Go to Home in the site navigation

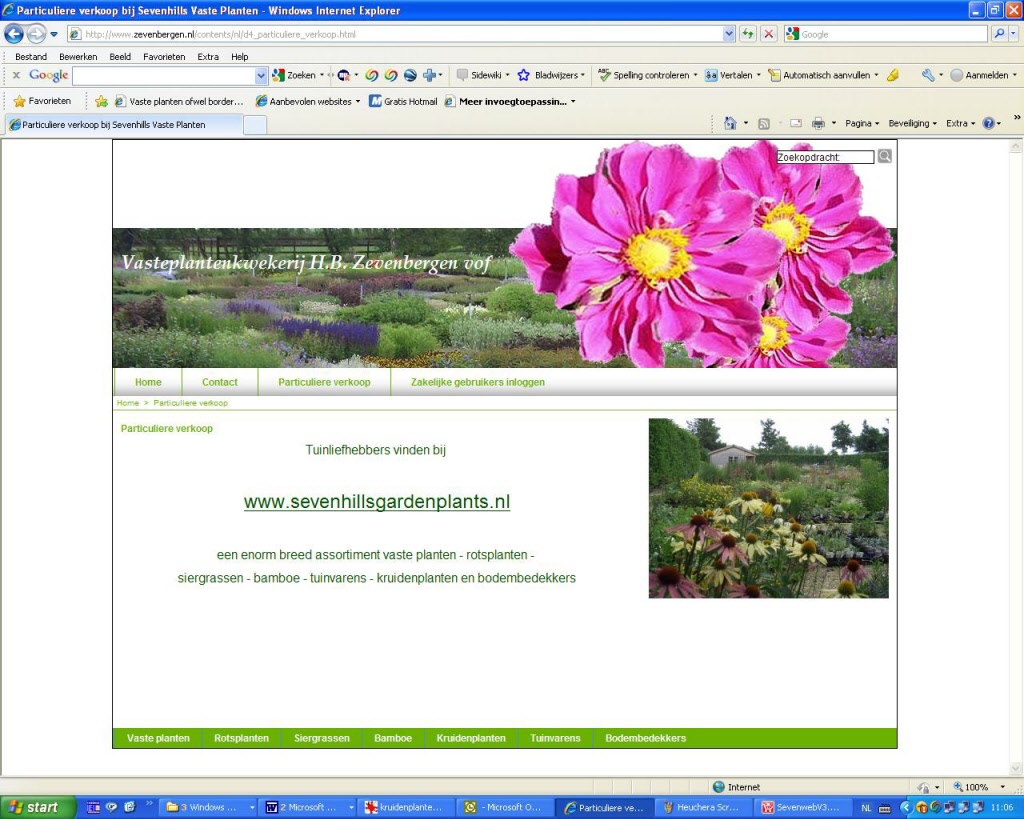tap(148, 382)
